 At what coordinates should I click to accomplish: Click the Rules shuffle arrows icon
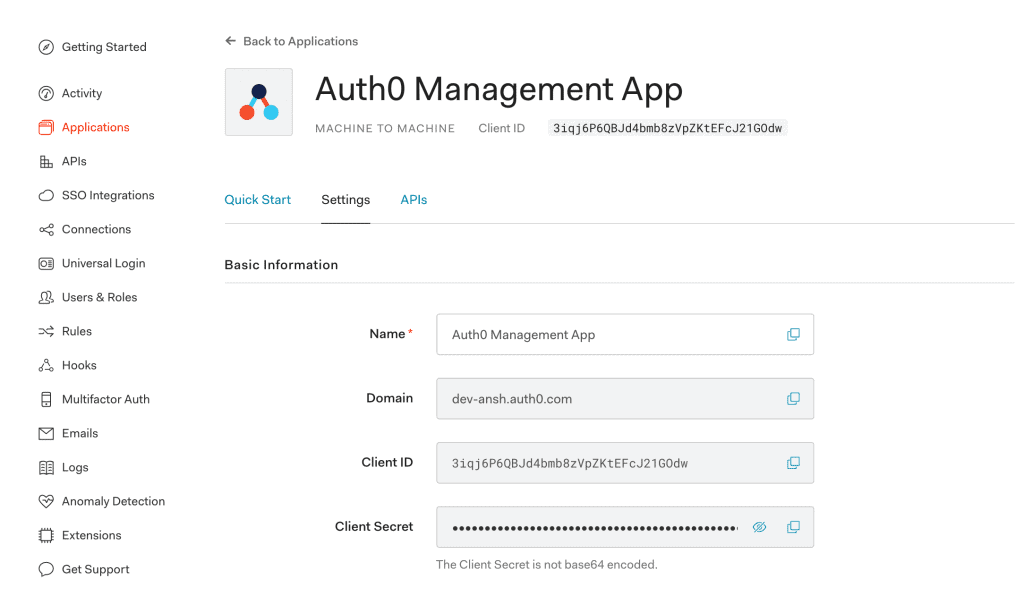coord(46,331)
